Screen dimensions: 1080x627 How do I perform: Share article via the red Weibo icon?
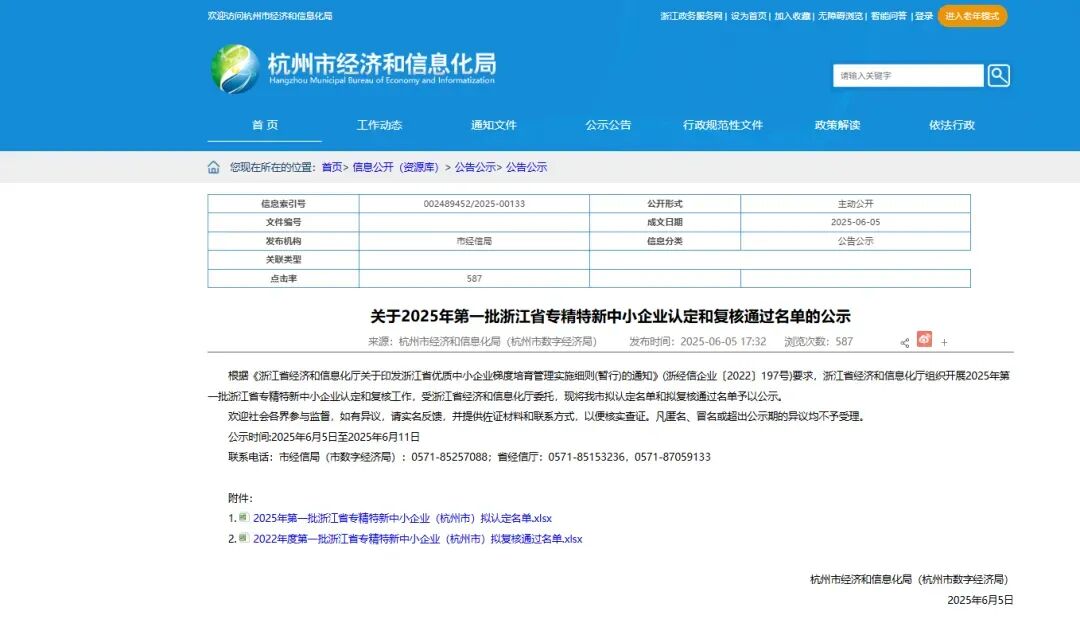point(924,339)
